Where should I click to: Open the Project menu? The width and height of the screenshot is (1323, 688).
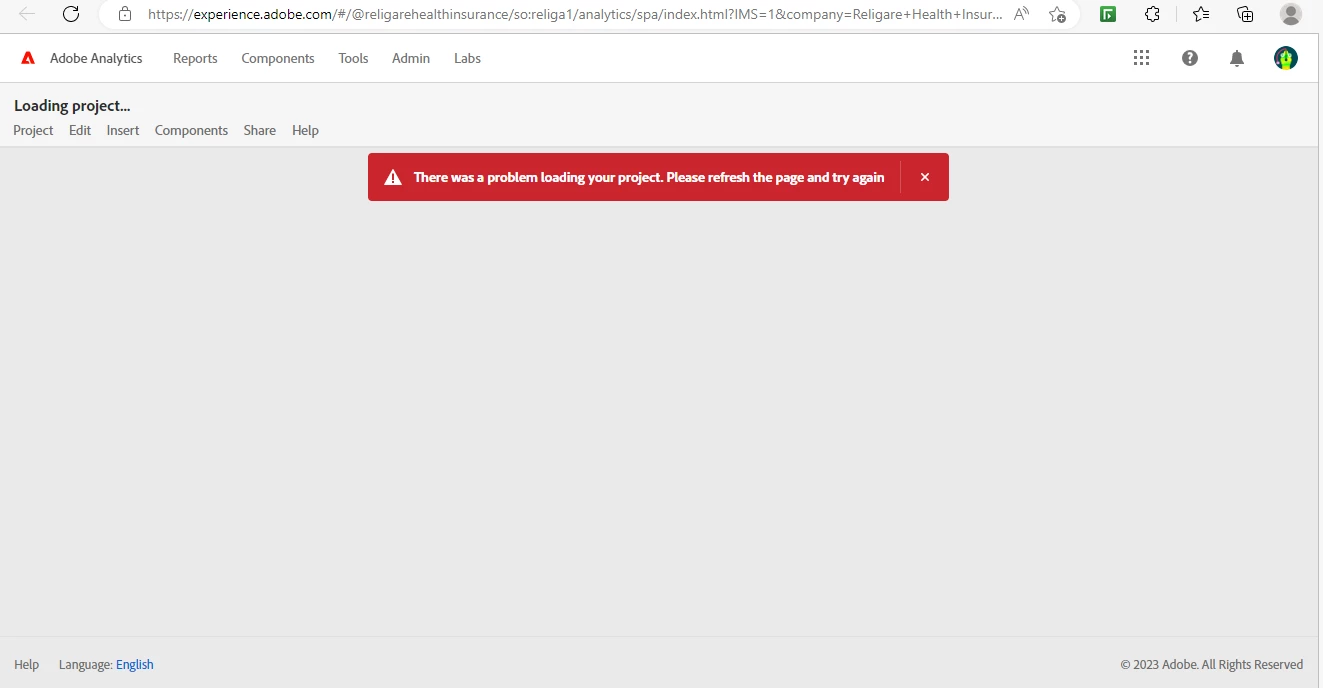(33, 130)
